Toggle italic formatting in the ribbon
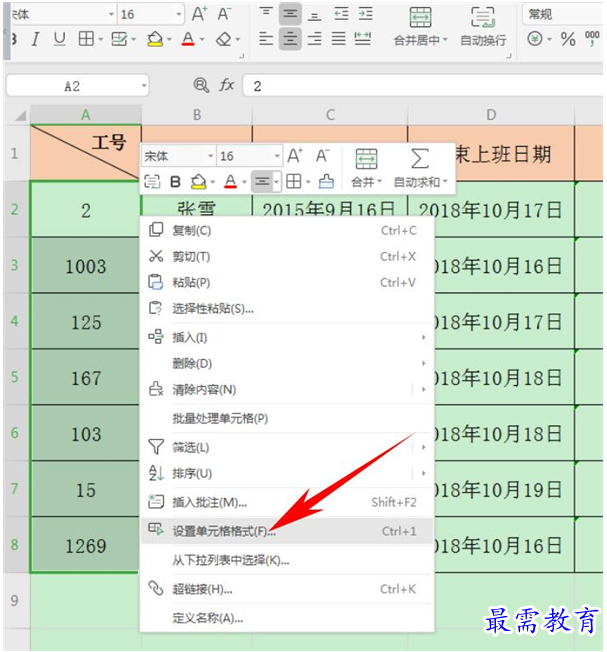 36,40
